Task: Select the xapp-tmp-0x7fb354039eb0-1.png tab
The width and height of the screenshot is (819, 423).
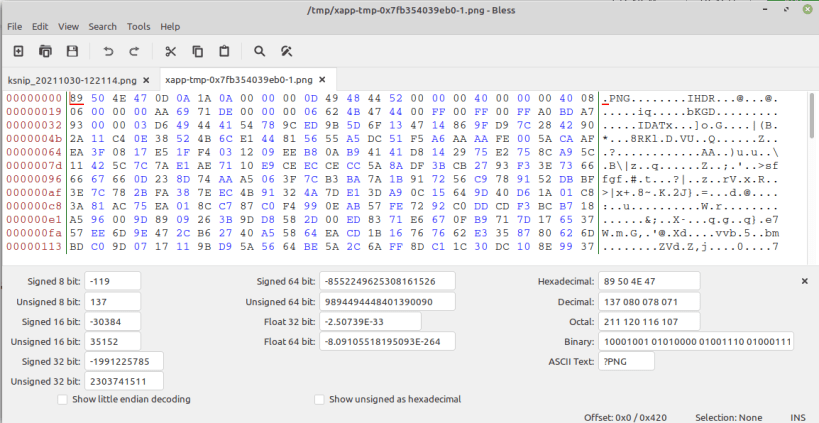Action: (x=239, y=80)
